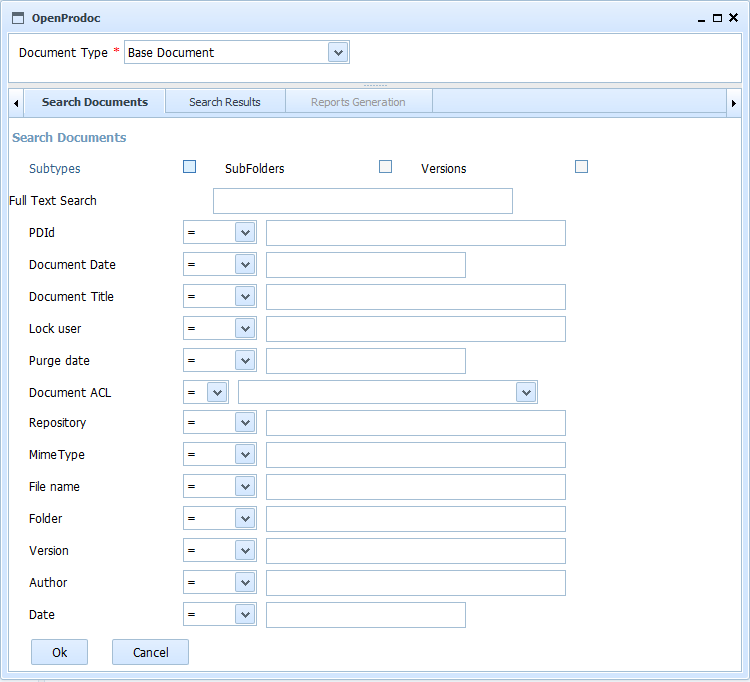750x682 pixels.
Task: Focus the Purge date value field
Action: coord(366,361)
